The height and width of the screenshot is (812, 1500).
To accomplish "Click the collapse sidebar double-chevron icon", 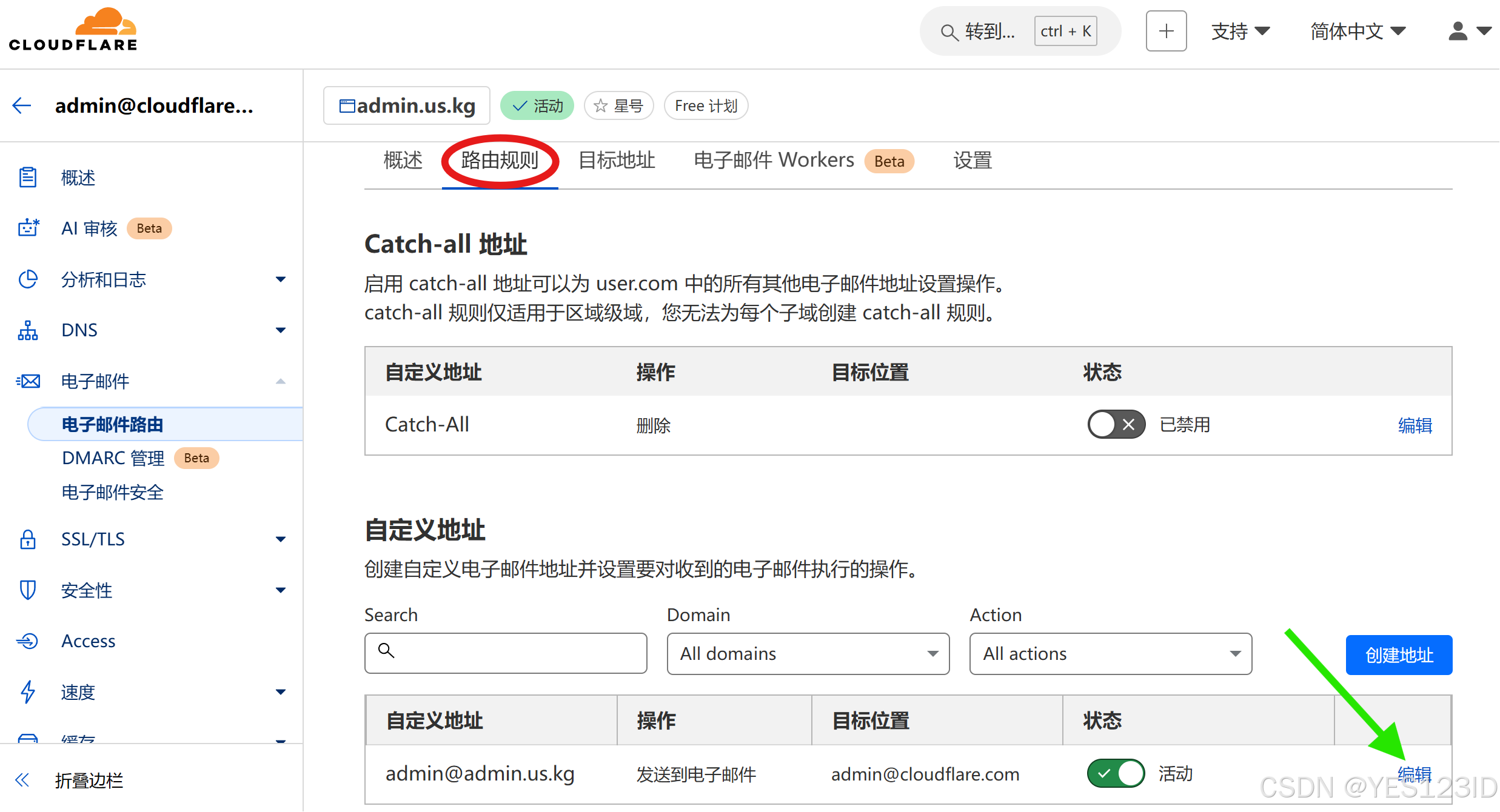I will tap(22, 780).
